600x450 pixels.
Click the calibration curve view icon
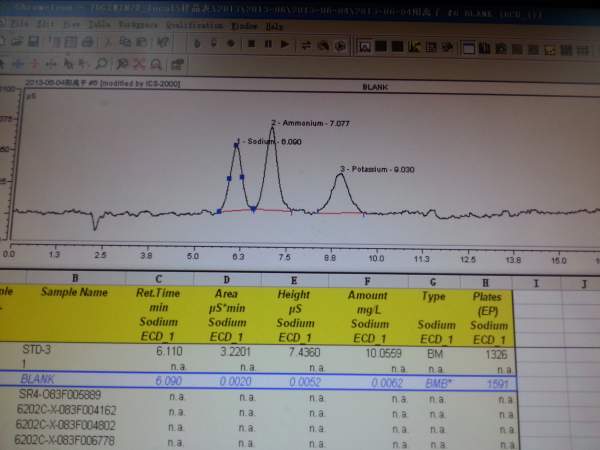coord(414,47)
